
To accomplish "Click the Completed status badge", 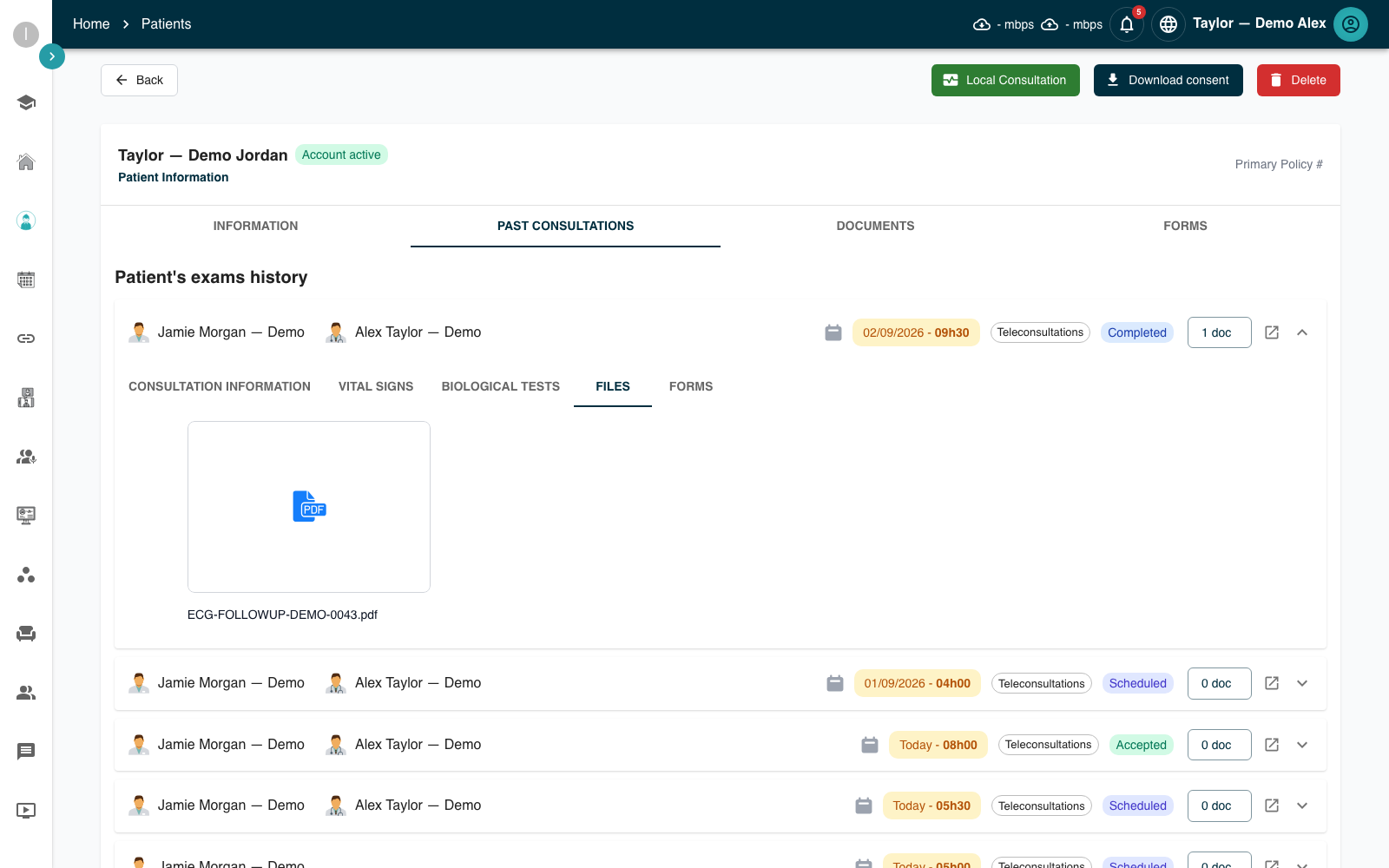I will coord(1137,332).
